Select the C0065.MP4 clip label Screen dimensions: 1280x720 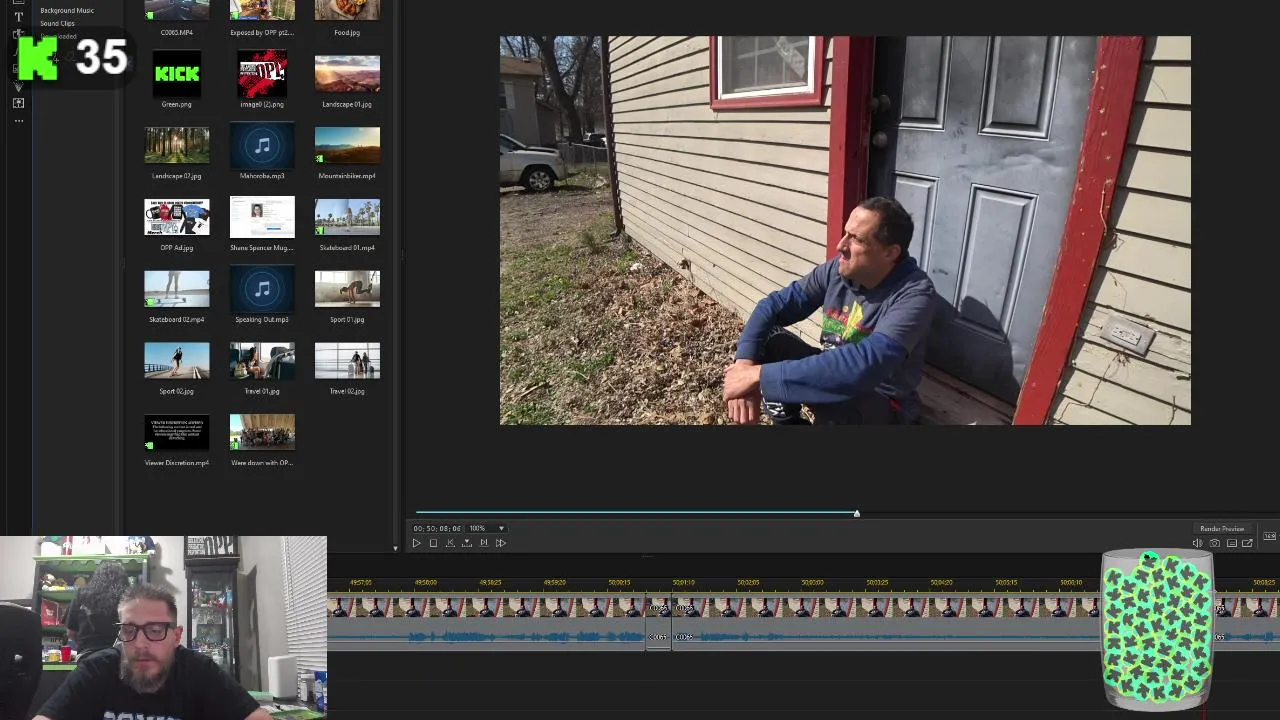coord(177,32)
